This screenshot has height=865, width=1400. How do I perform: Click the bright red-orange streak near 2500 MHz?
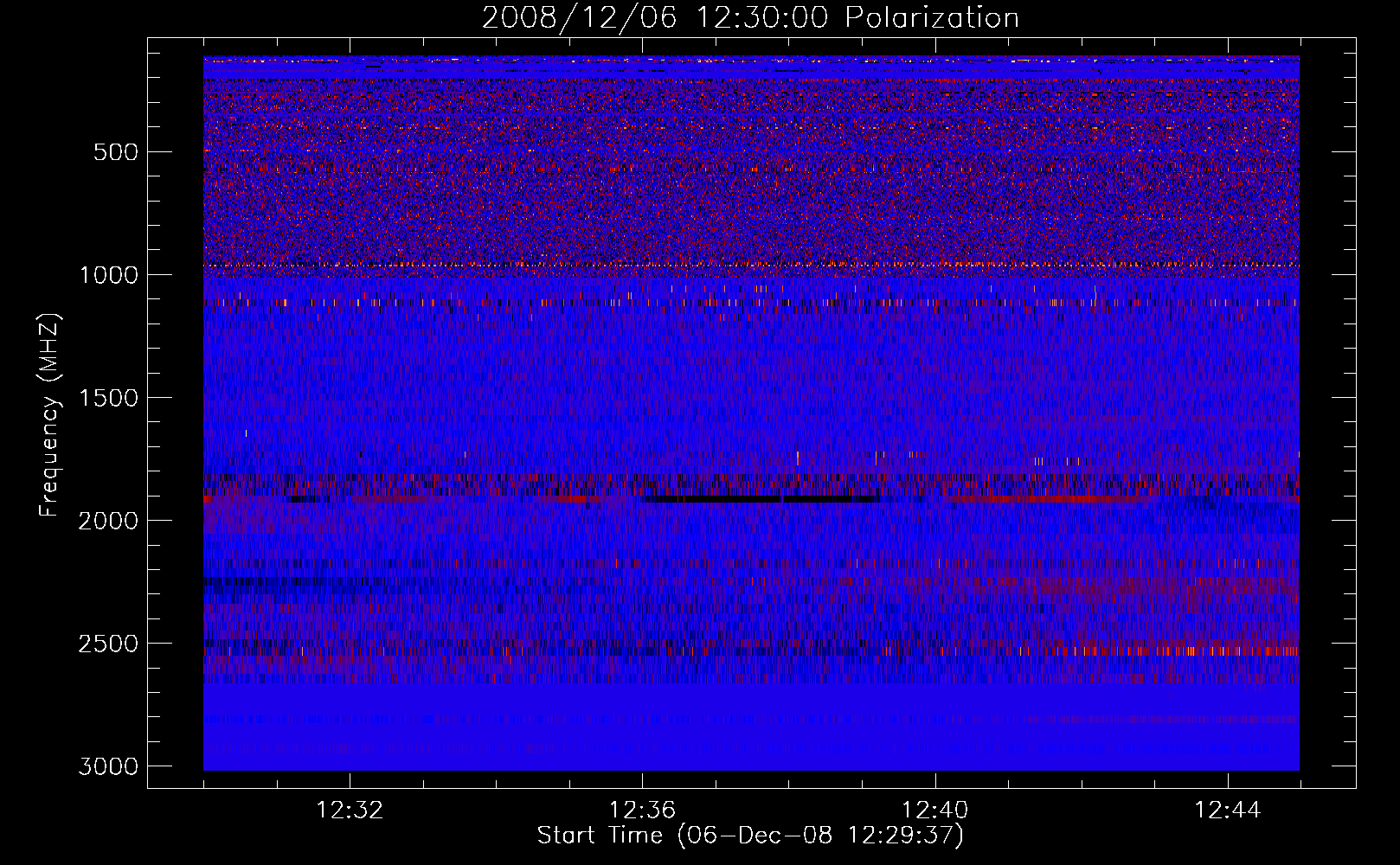(1181, 650)
